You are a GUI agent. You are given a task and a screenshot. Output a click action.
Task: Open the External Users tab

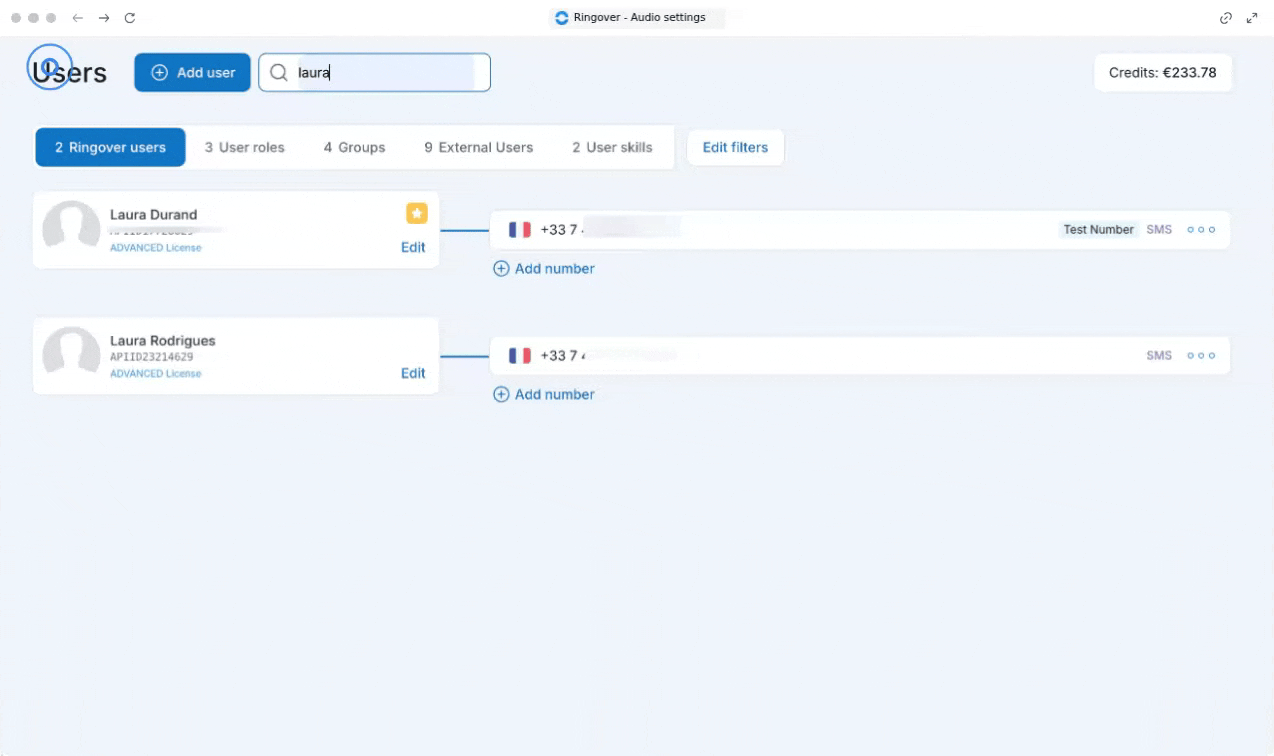pos(478,147)
